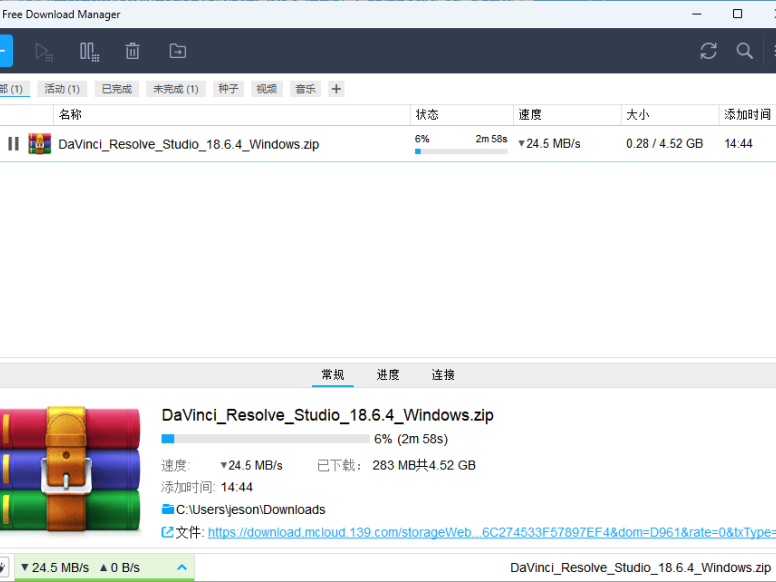Click the upload speed 0 B/s in status bar
The width and height of the screenshot is (776, 582).
click(x=120, y=567)
